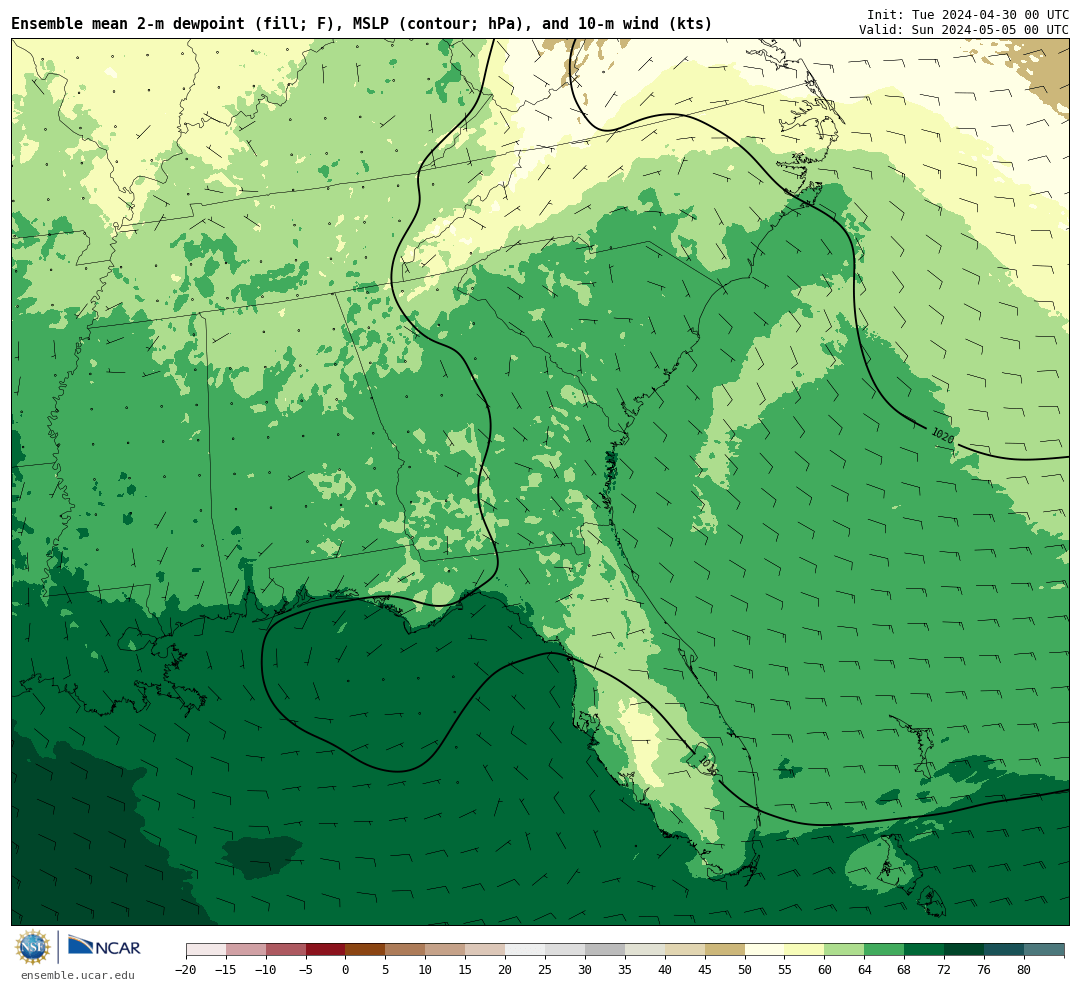Click the colorbar tick label '0'
The height and width of the screenshot is (988, 1080).
[346, 969]
